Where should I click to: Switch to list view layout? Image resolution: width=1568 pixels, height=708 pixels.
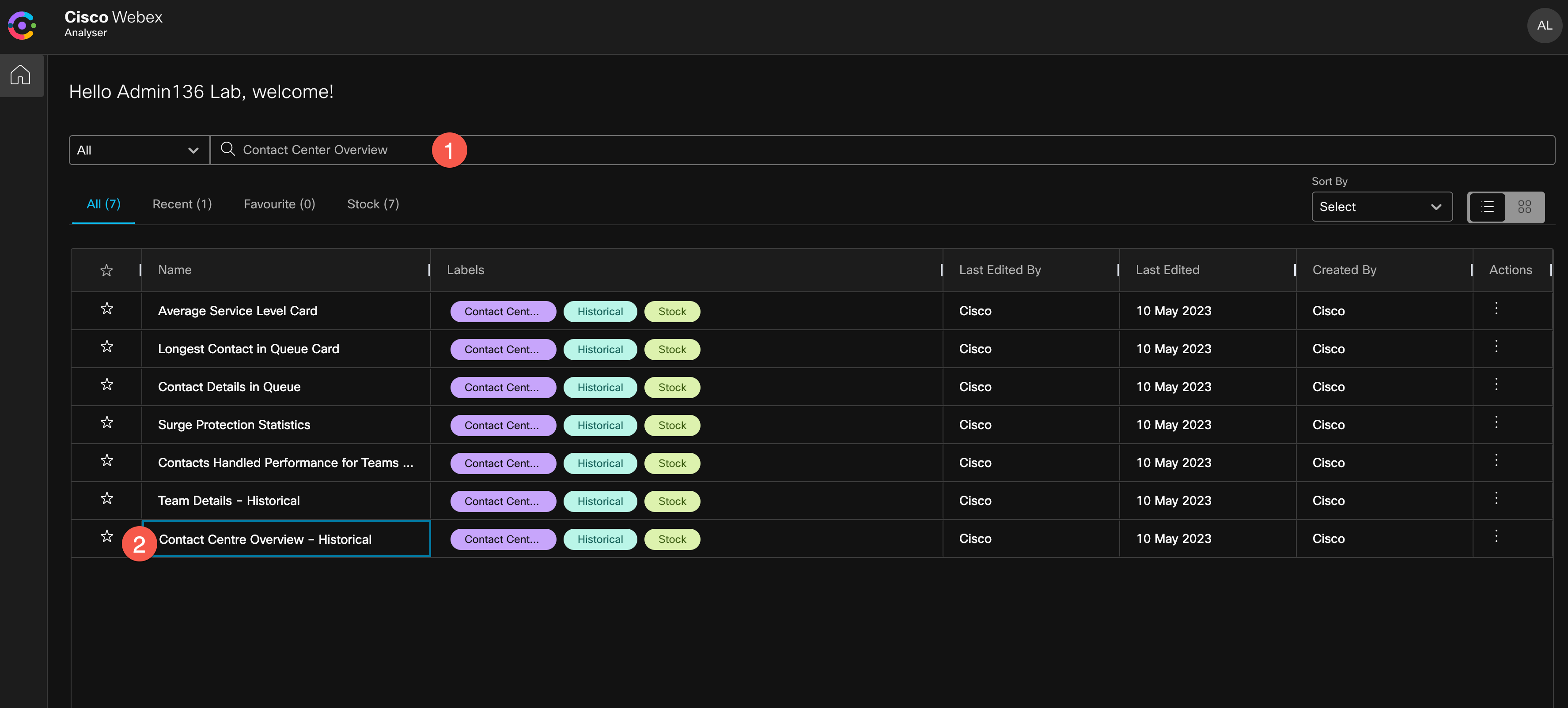coord(1487,207)
